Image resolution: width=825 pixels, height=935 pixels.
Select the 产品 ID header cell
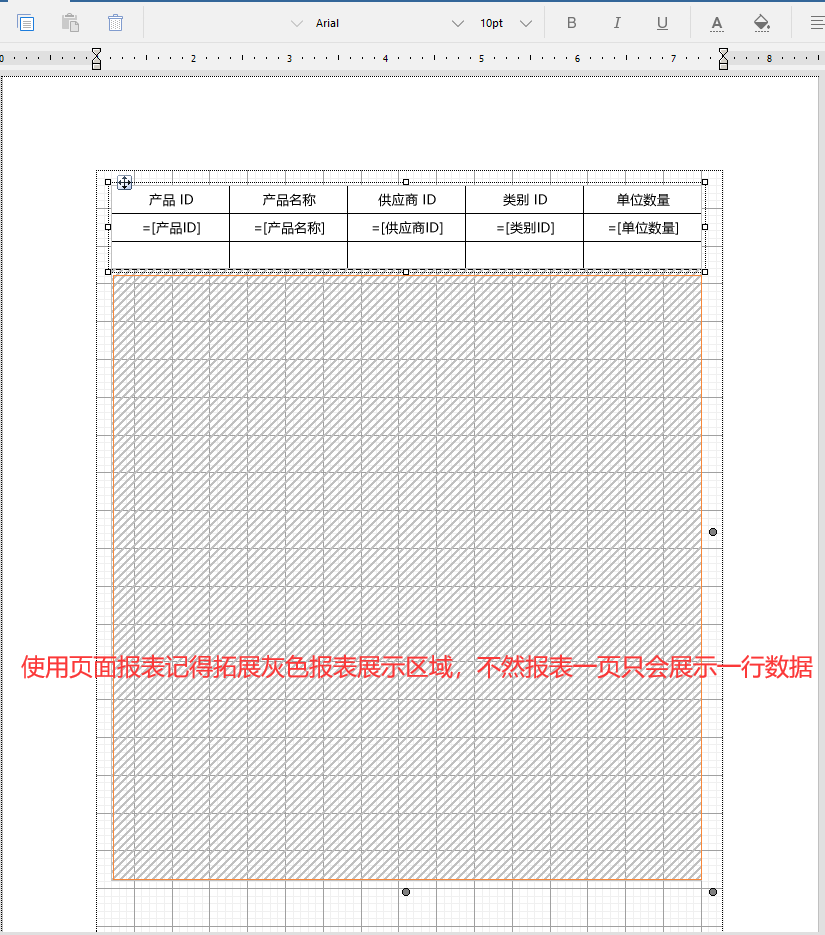(x=170, y=200)
